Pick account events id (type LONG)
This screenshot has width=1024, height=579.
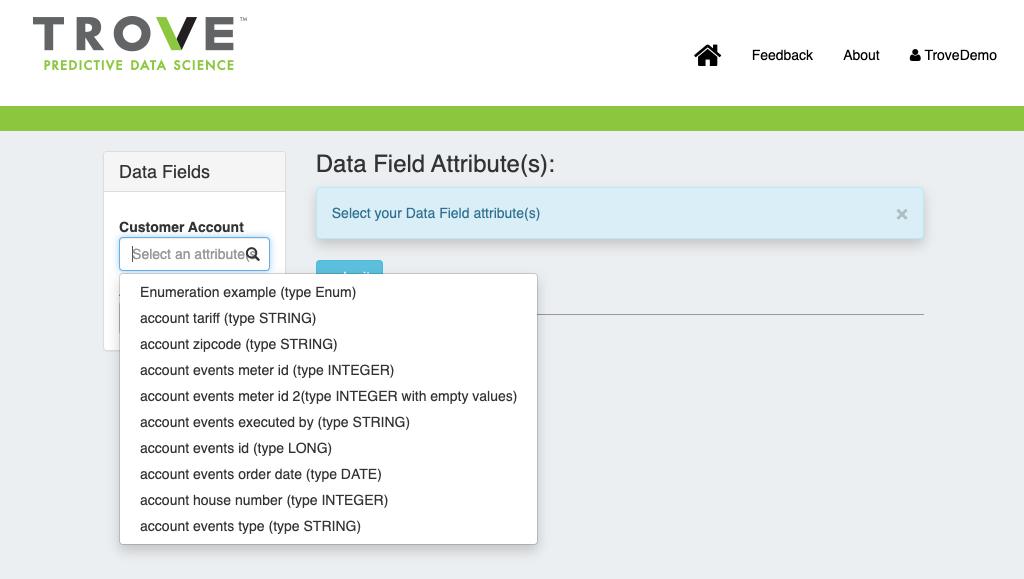click(x=236, y=448)
